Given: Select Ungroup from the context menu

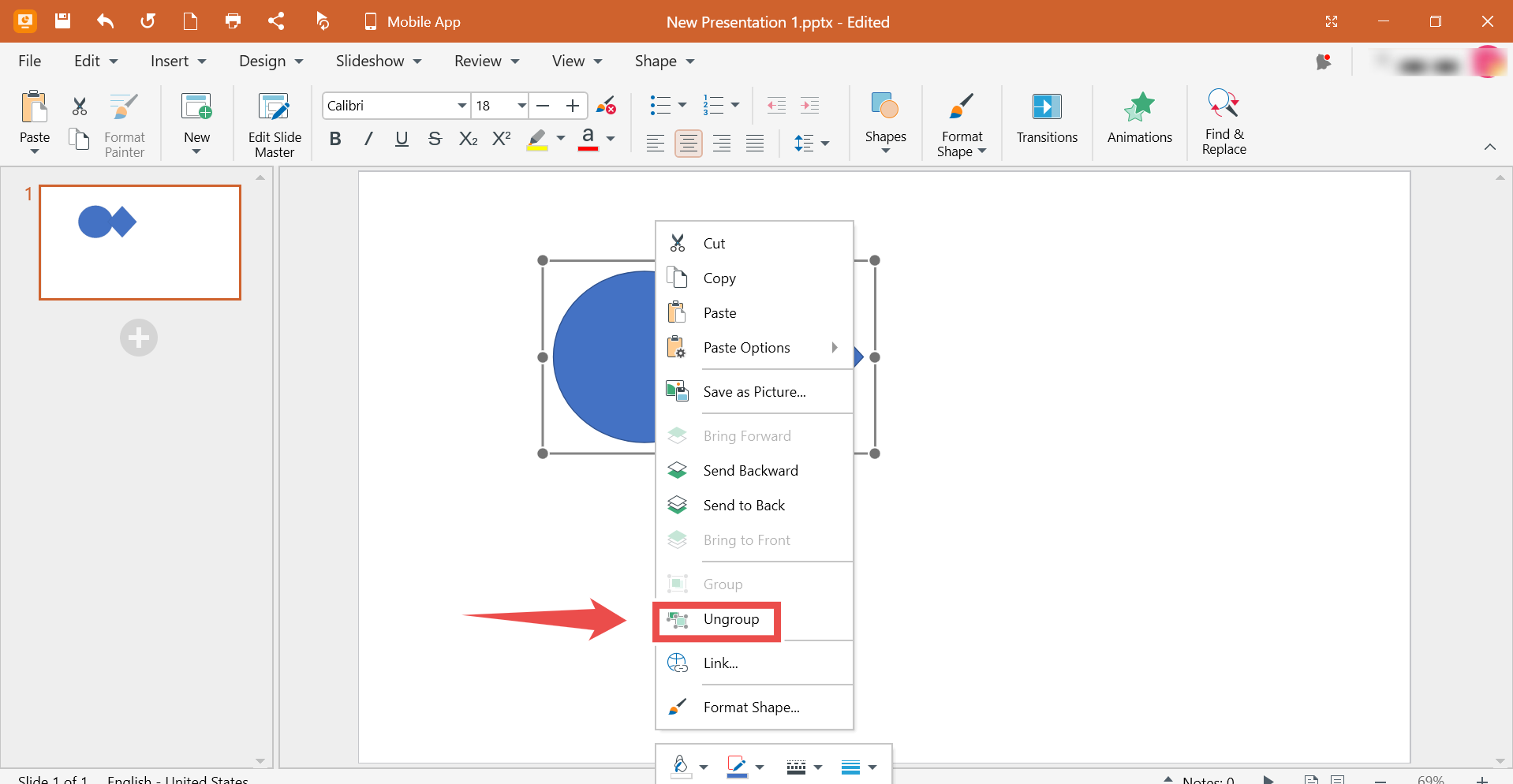Looking at the screenshot, I should [x=730, y=620].
